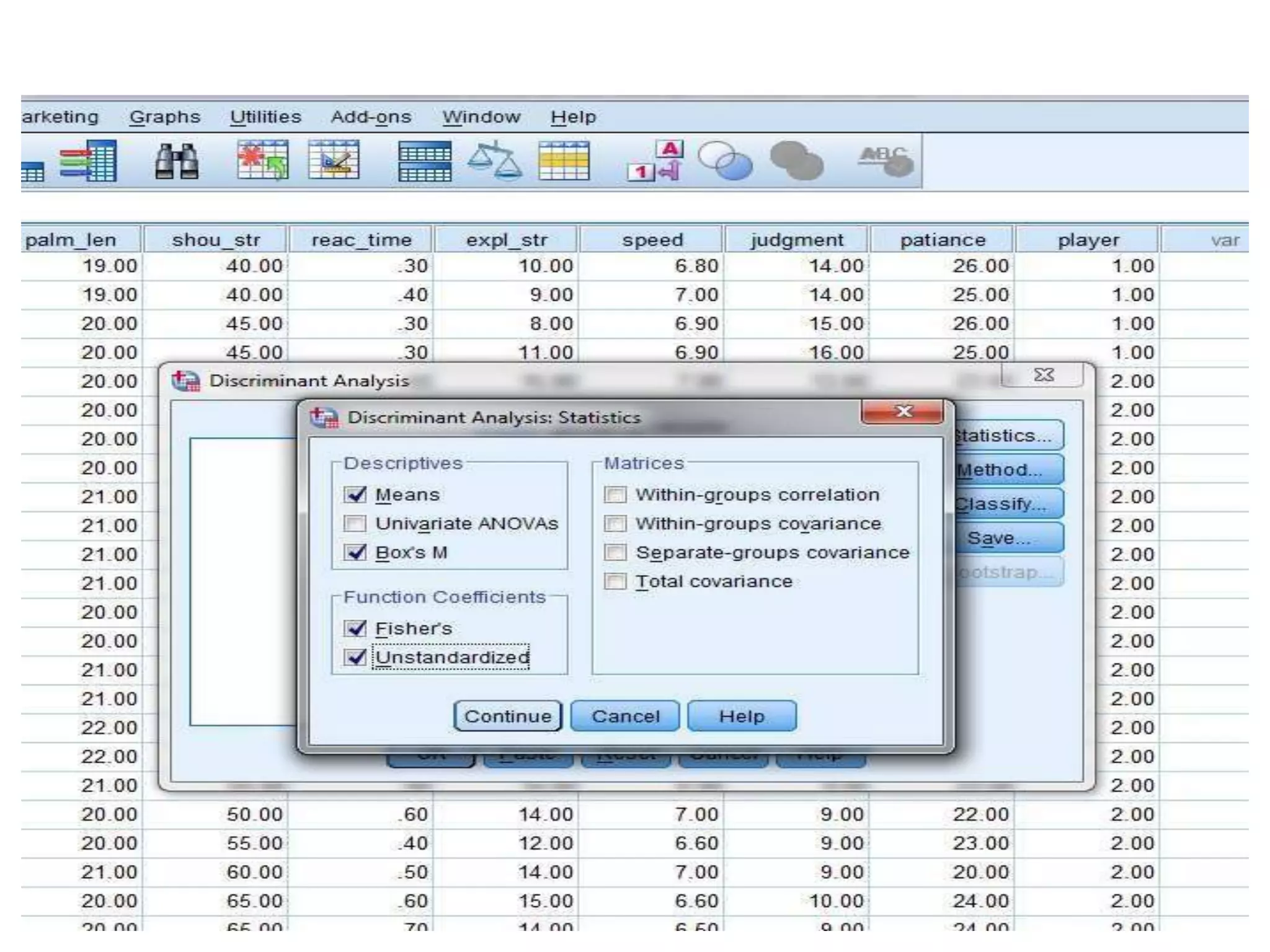1270x952 pixels.
Task: Click the Split File toolbar icon
Action: click(425, 162)
